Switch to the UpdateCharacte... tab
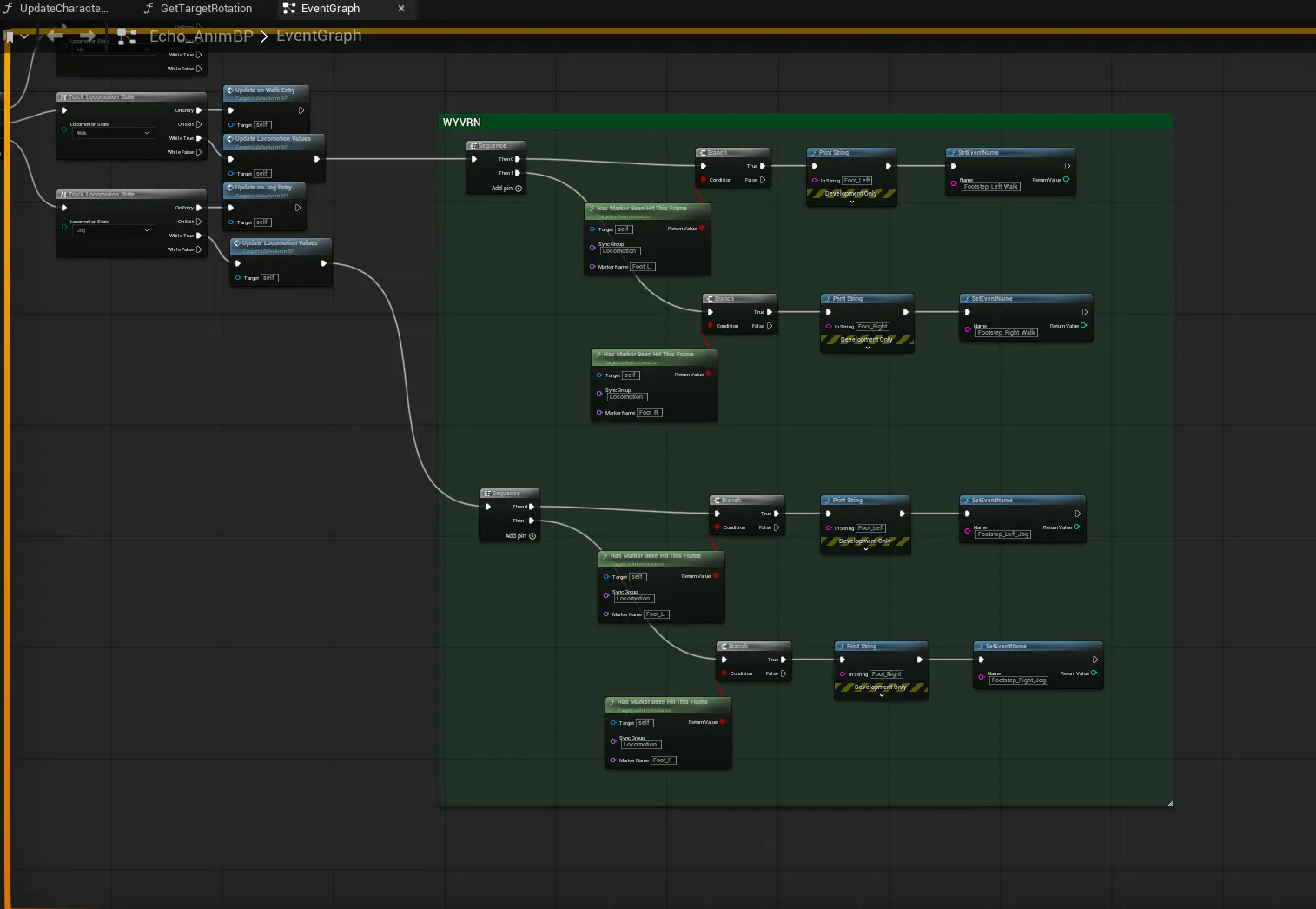The image size is (1316, 909). click(56, 9)
